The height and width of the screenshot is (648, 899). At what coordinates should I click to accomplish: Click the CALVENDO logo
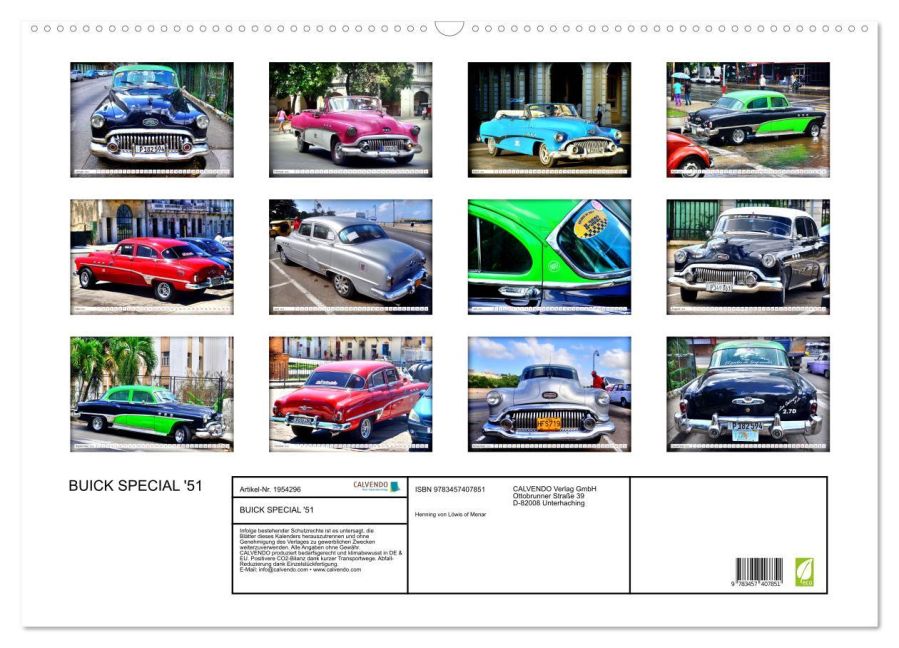point(376,486)
